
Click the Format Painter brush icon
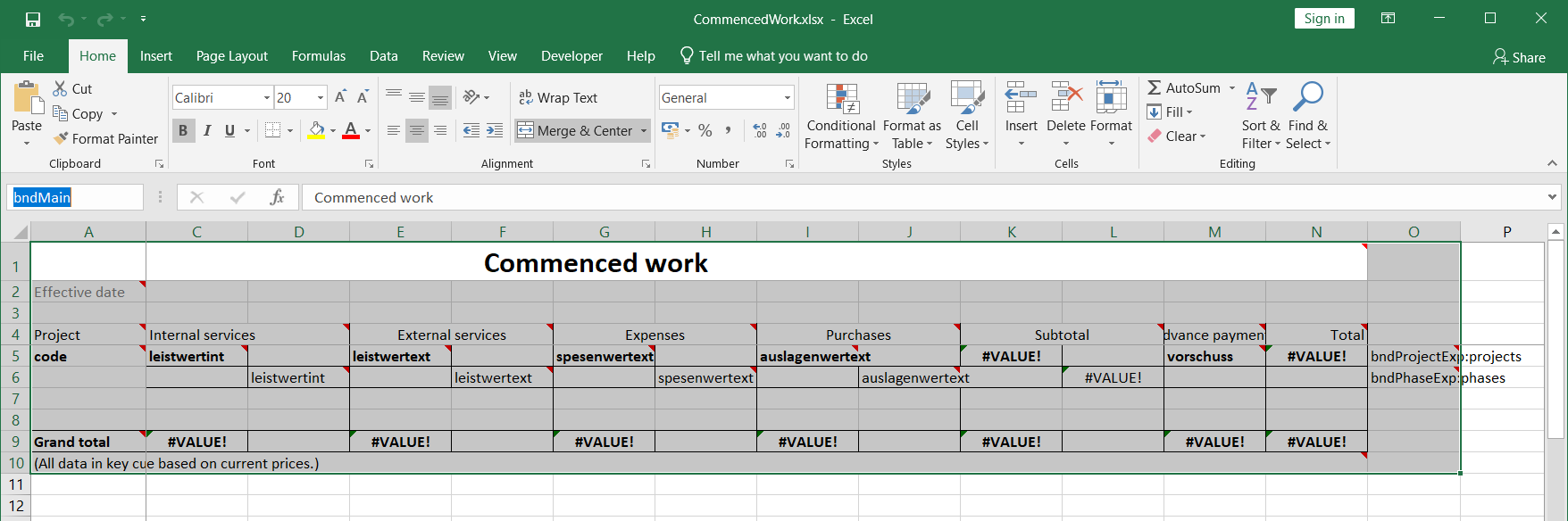[61, 138]
